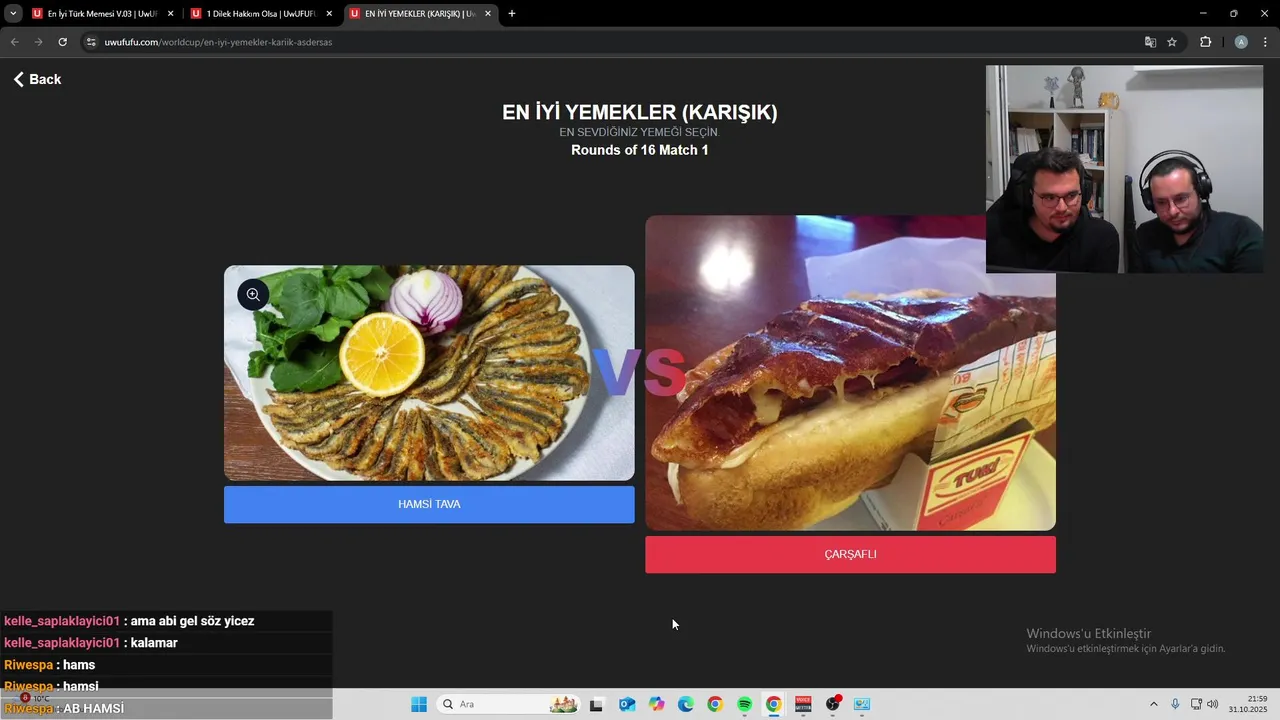Screen dimensions: 1280x720
Task: Show hidden system tray icons
Action: (1153, 704)
